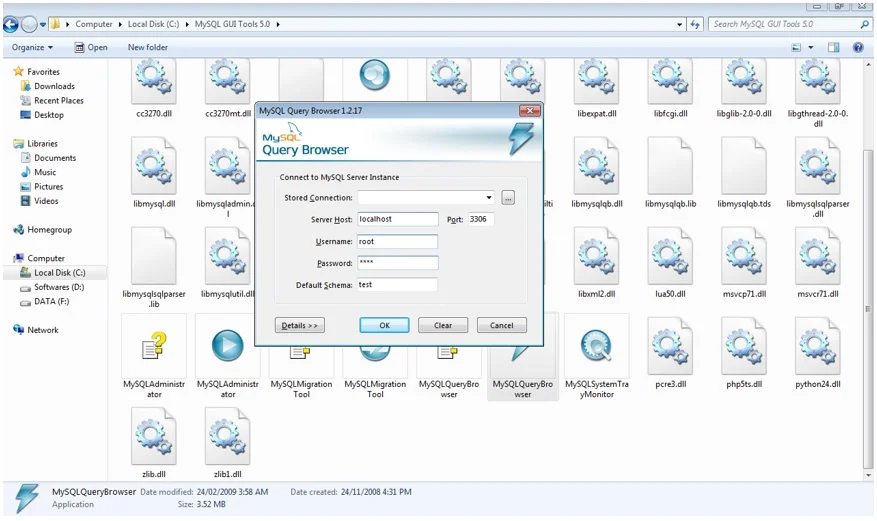The image size is (877, 521).
Task: Select the libxml2.dll file icon
Action: (596, 256)
